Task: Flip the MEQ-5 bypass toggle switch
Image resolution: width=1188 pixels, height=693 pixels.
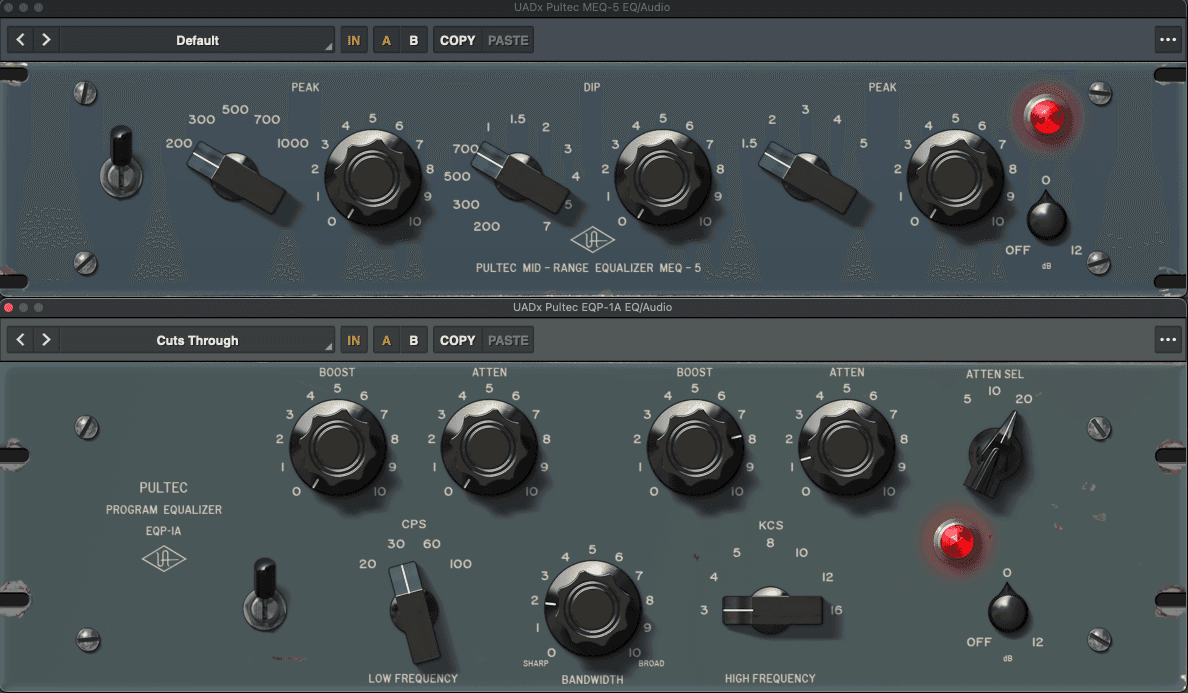Action: click(121, 163)
